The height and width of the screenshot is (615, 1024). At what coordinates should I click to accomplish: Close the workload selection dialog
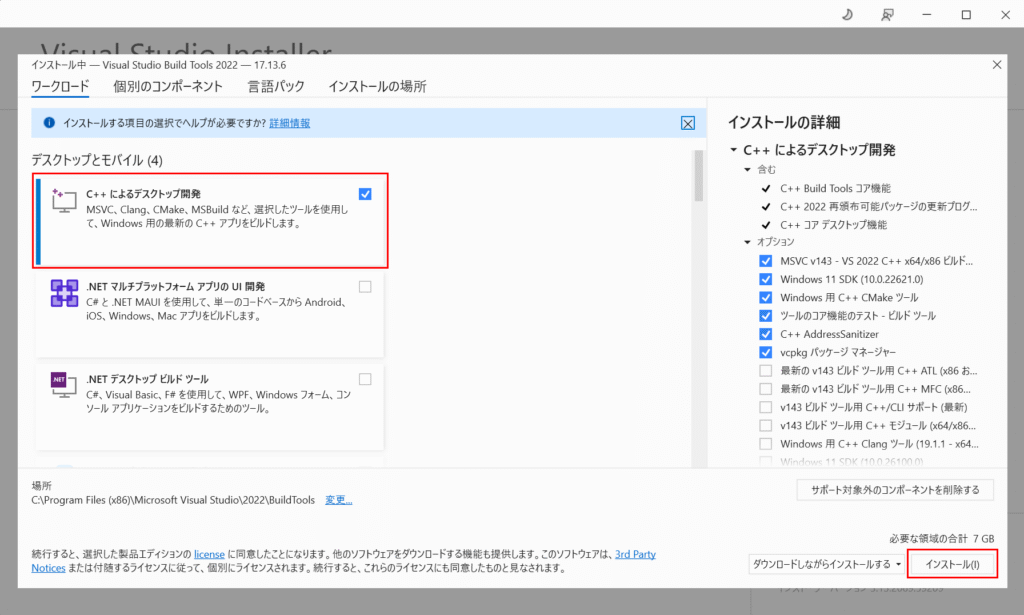(997, 65)
